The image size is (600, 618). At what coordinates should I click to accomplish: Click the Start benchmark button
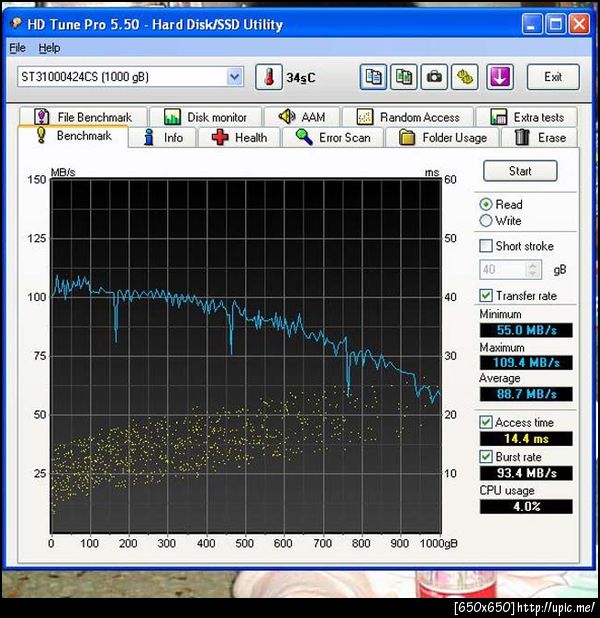tap(520, 171)
